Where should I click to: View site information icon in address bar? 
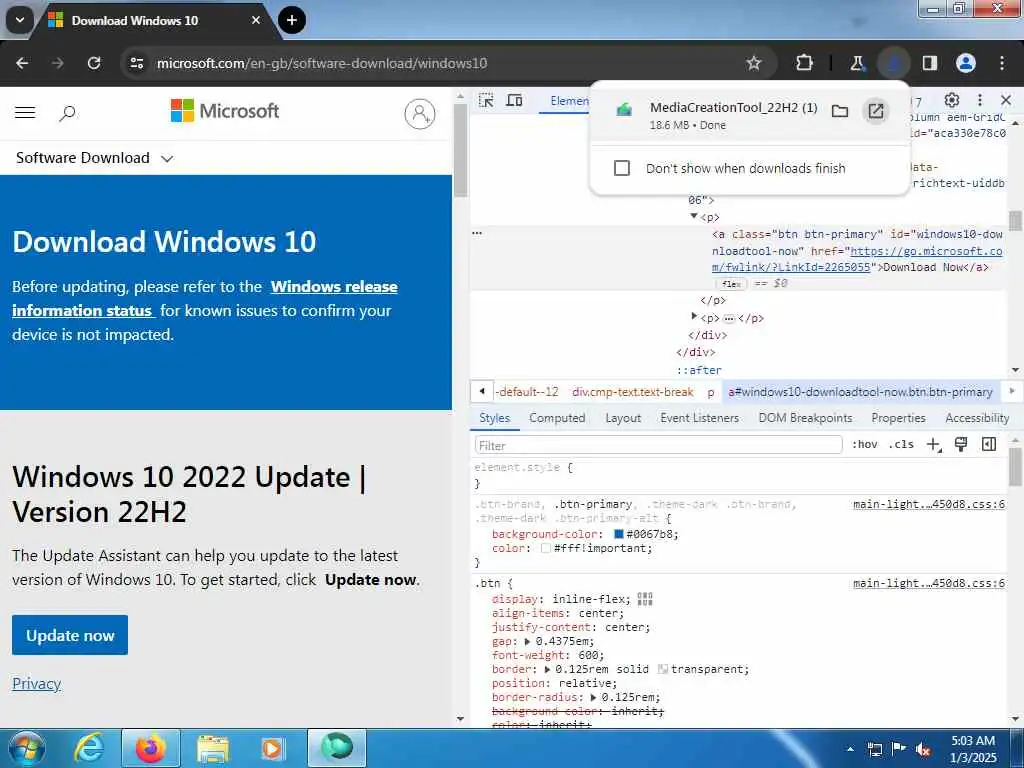136,63
